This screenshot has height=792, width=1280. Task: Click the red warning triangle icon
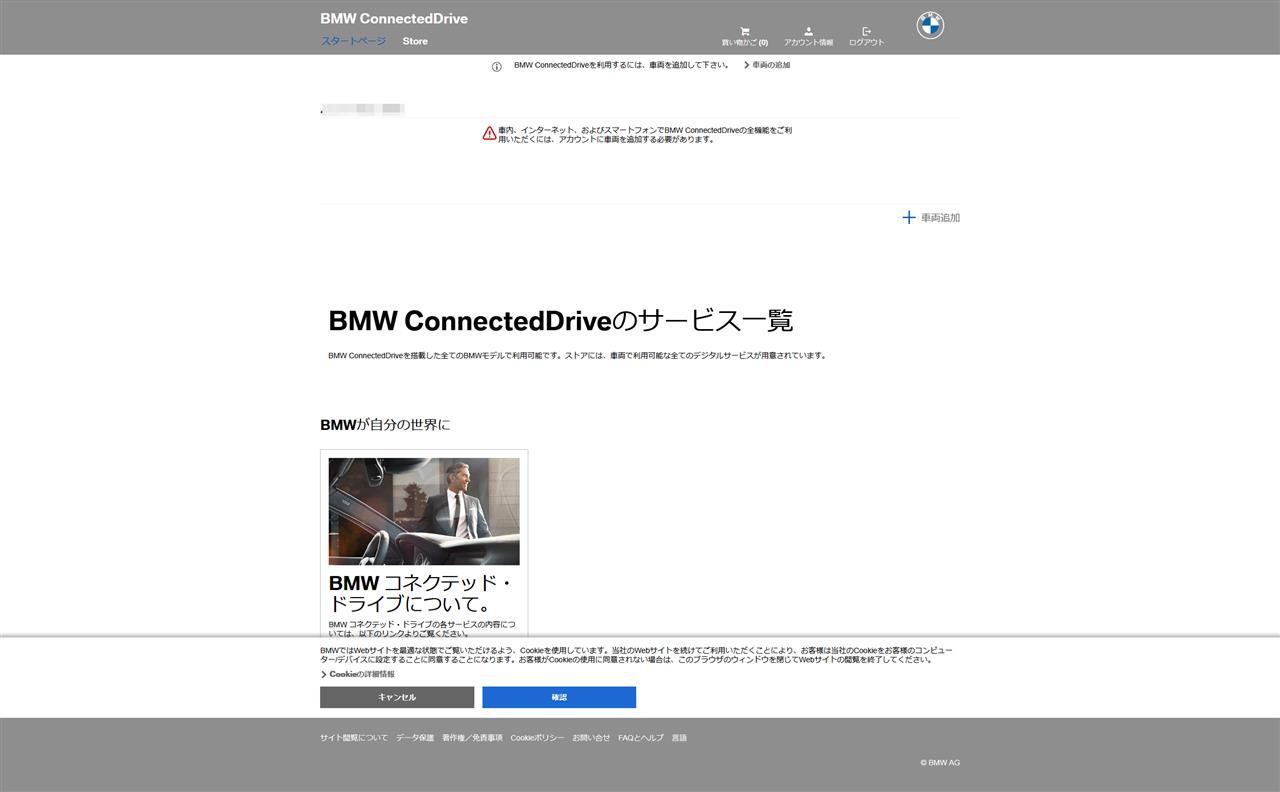(489, 133)
